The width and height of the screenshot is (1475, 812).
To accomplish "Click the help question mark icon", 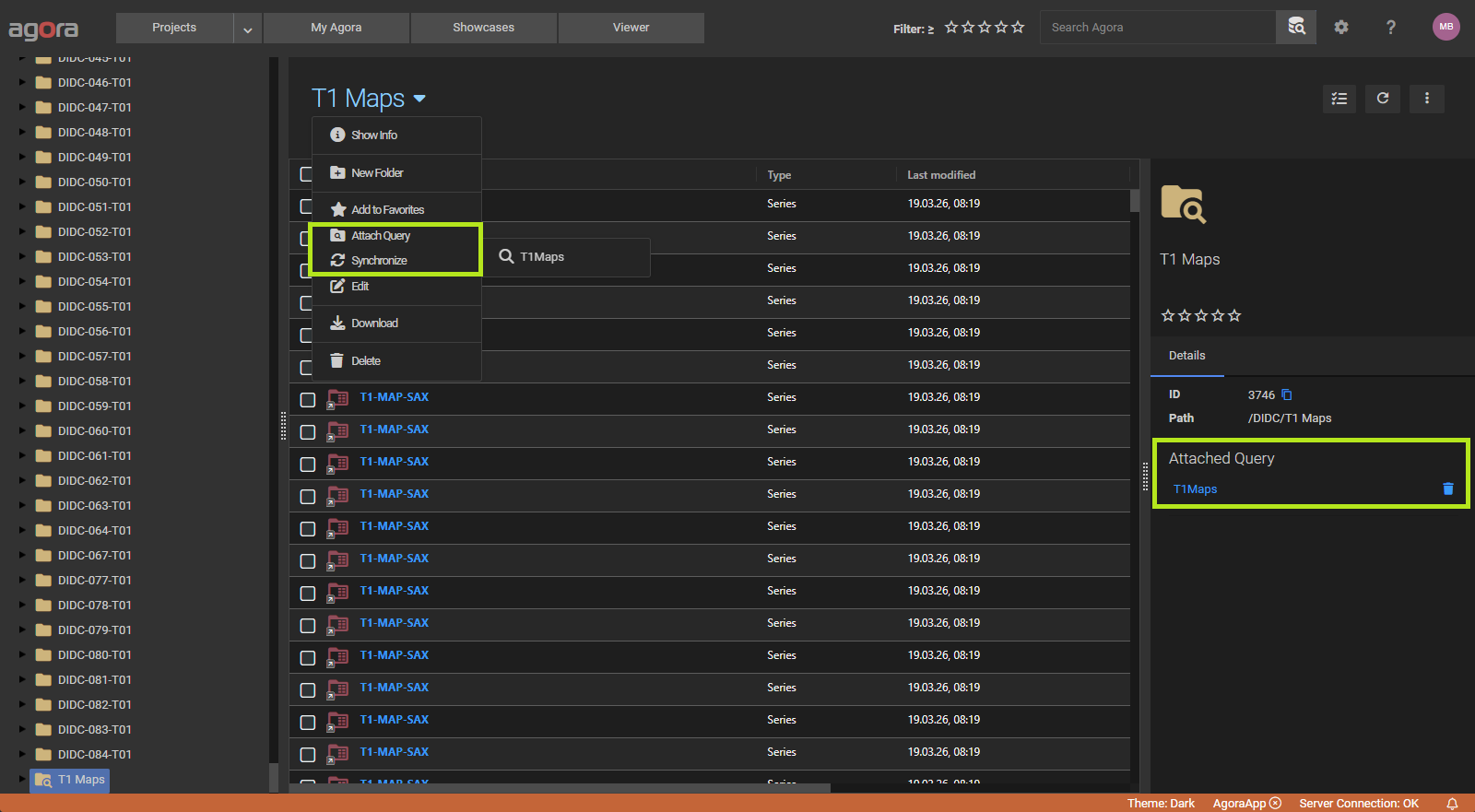I will [x=1390, y=28].
